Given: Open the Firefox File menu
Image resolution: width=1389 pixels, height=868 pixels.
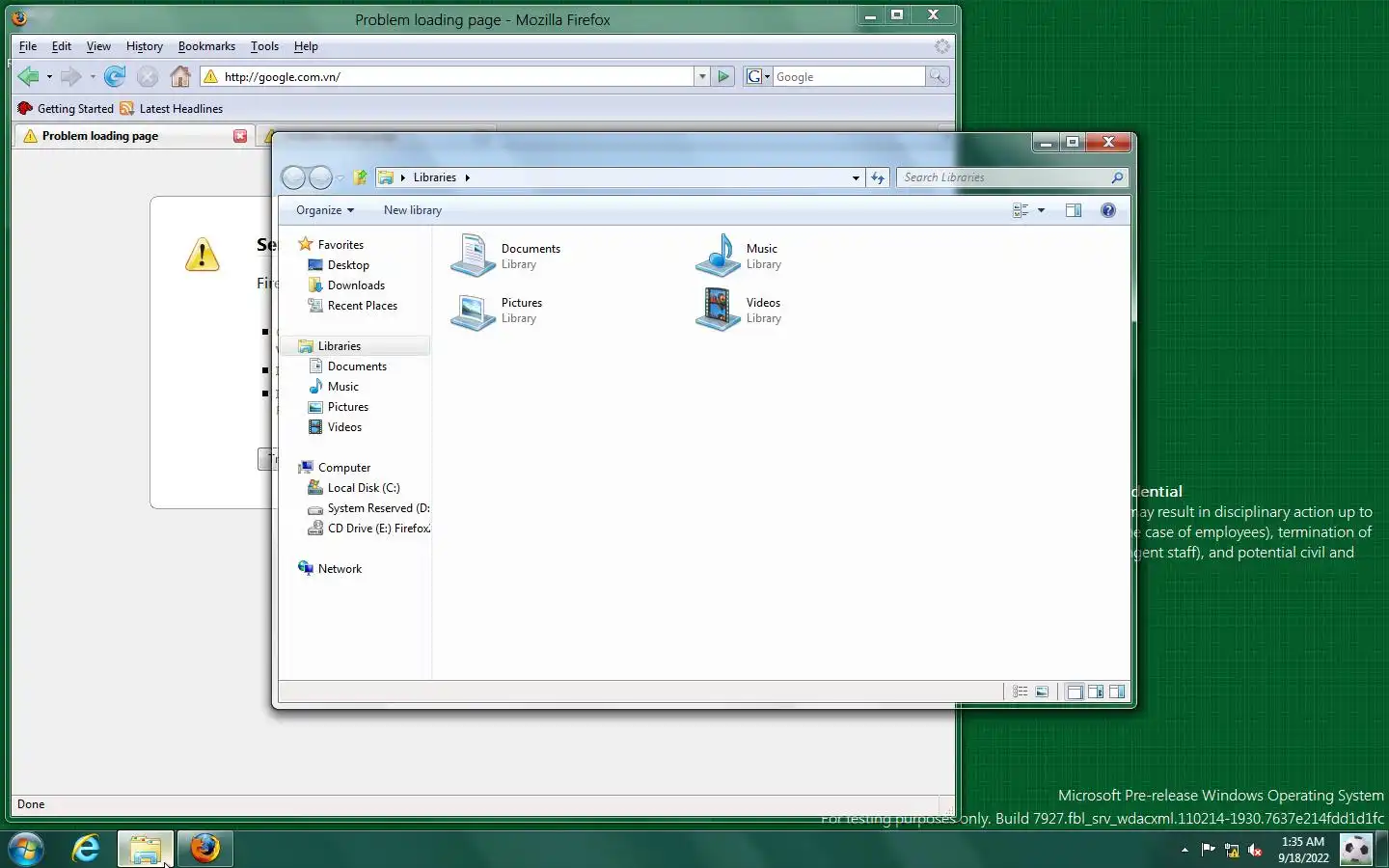Looking at the screenshot, I should coord(28,46).
